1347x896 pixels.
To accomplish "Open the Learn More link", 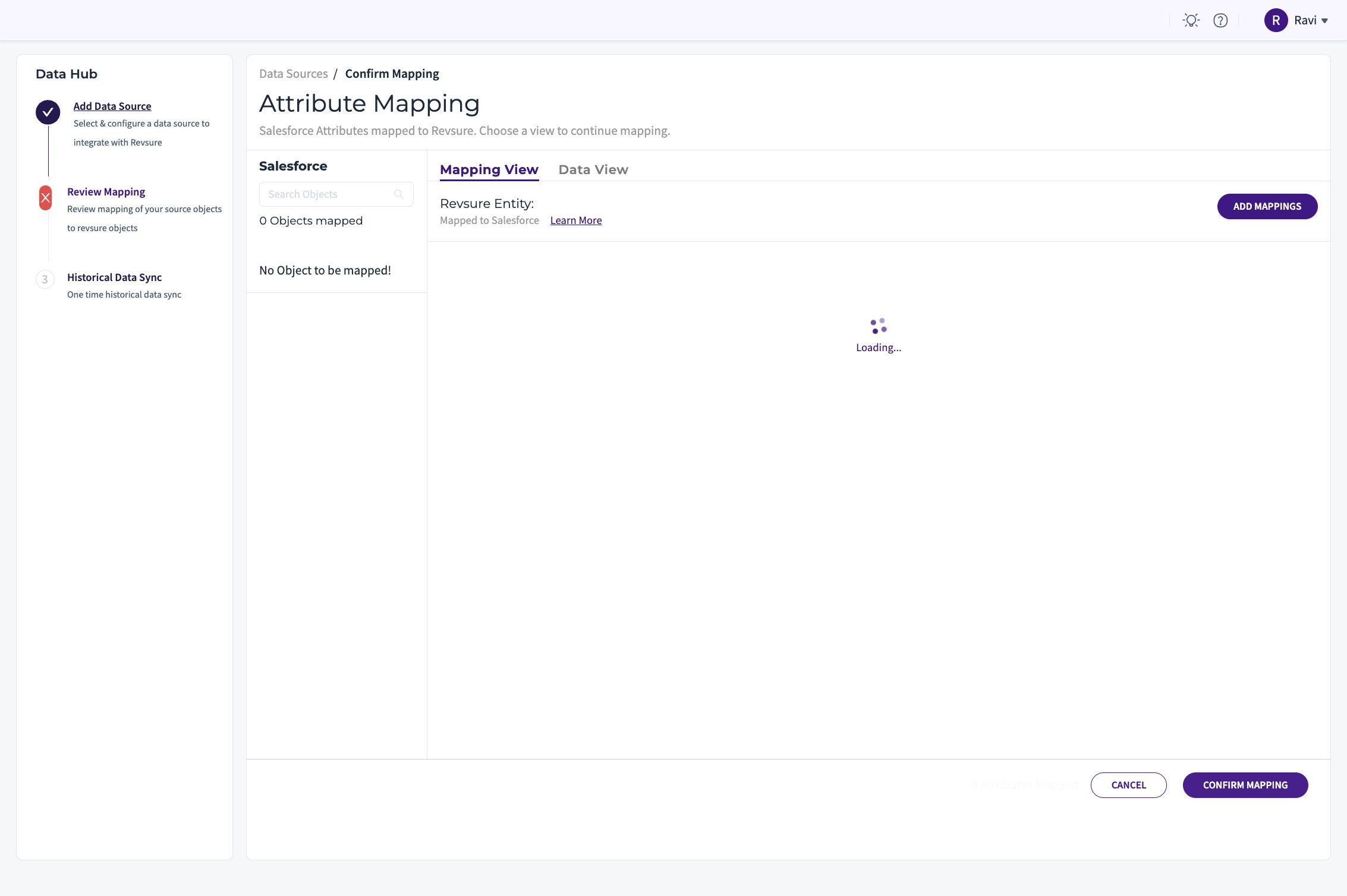I will tap(575, 220).
